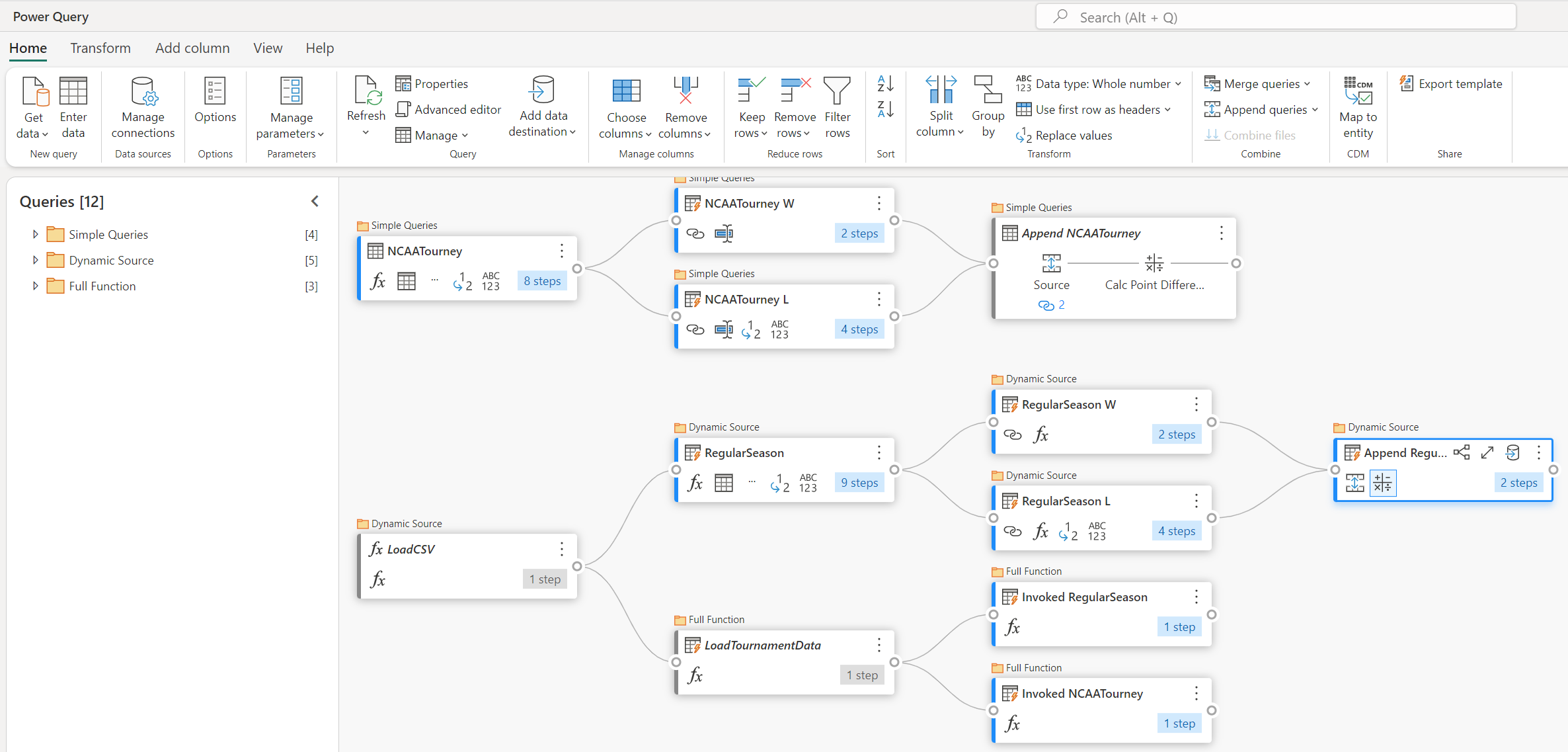Expand the Append Regu node

[1487, 452]
